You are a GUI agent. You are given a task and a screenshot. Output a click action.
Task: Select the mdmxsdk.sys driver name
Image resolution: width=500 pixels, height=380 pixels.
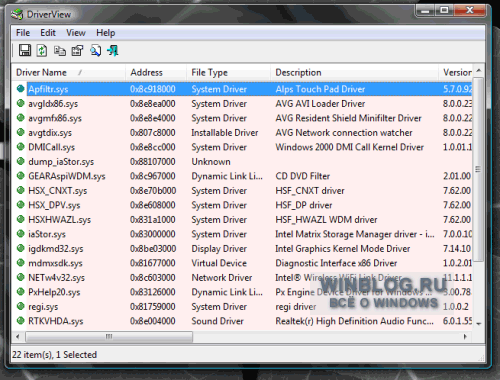pos(55,263)
